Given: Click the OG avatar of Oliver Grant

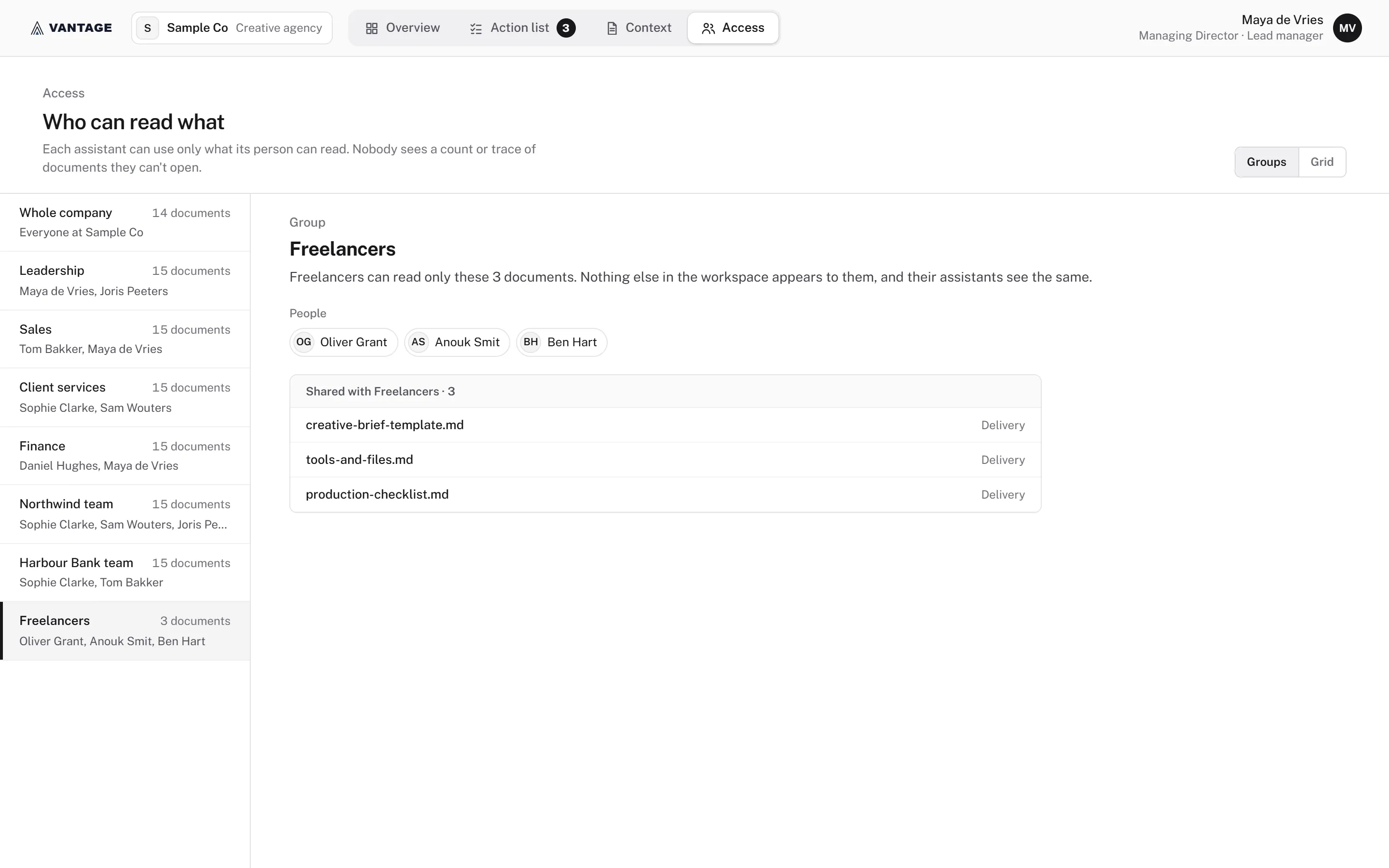Looking at the screenshot, I should coord(304,342).
